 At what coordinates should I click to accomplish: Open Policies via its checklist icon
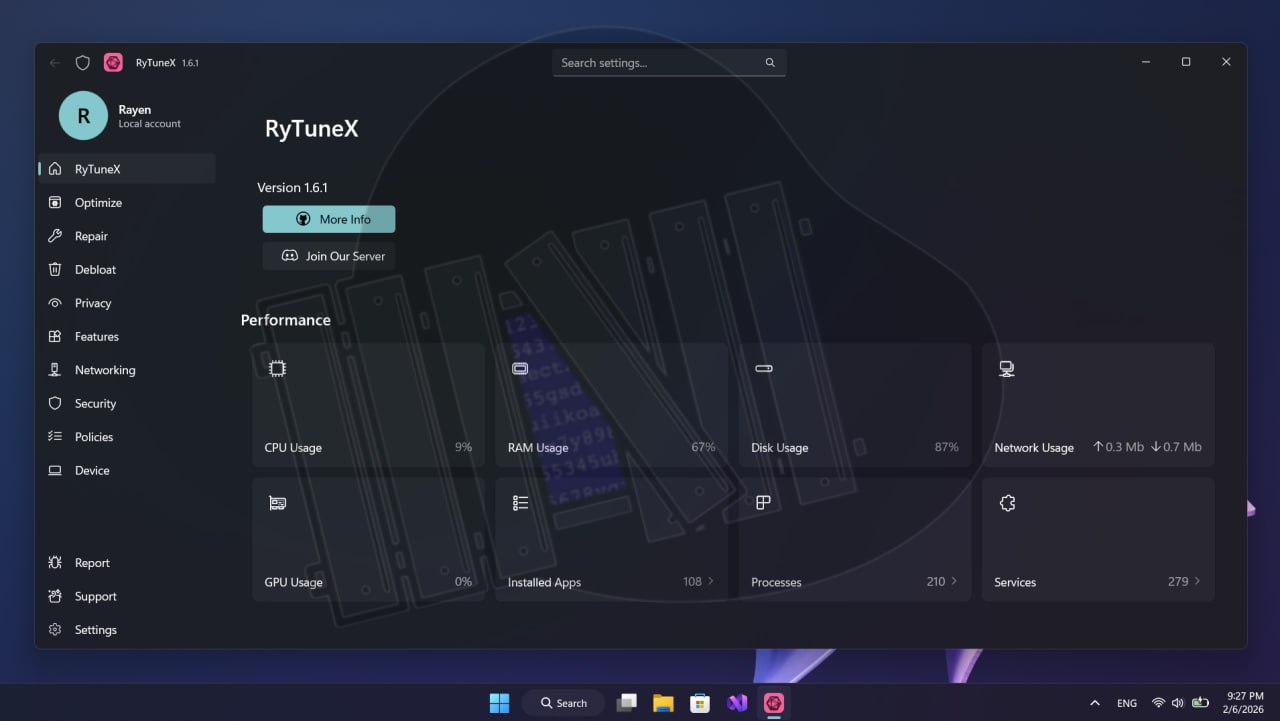pyautogui.click(x=55, y=437)
